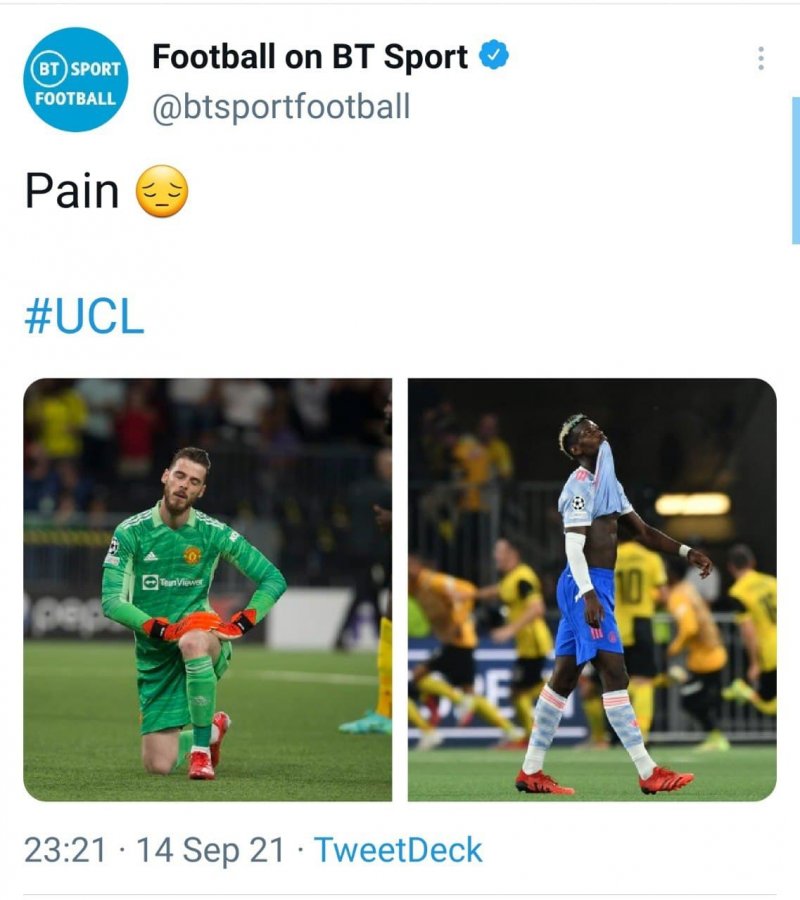
Task: Click the goalkeeper's orange gloves
Action: [200, 626]
